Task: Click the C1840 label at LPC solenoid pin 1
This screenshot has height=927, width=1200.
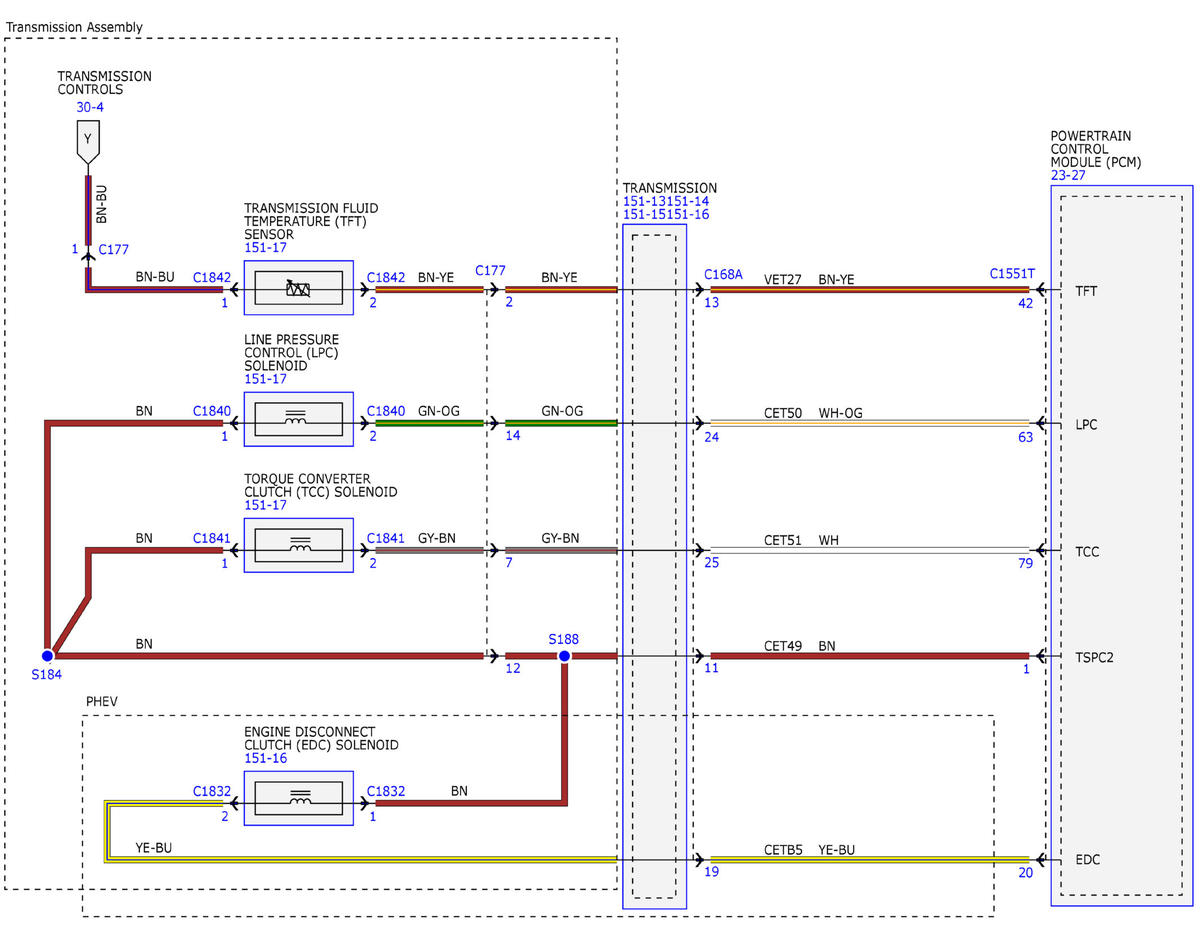Action: (x=212, y=411)
